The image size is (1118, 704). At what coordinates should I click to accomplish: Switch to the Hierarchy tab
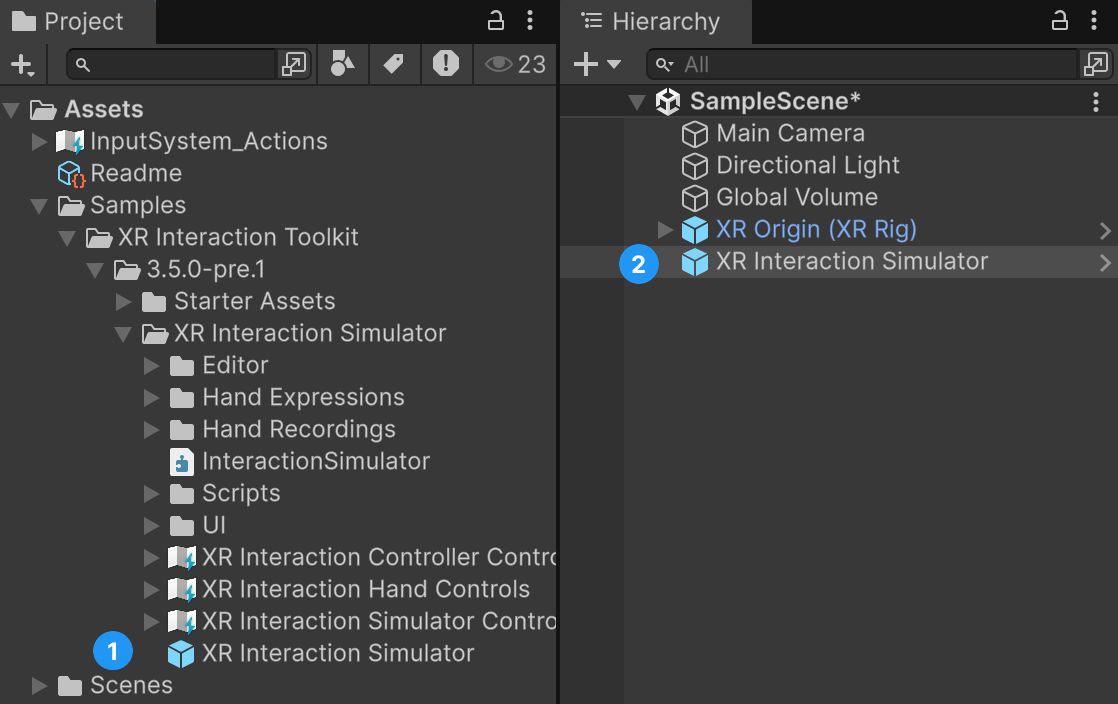tap(656, 21)
